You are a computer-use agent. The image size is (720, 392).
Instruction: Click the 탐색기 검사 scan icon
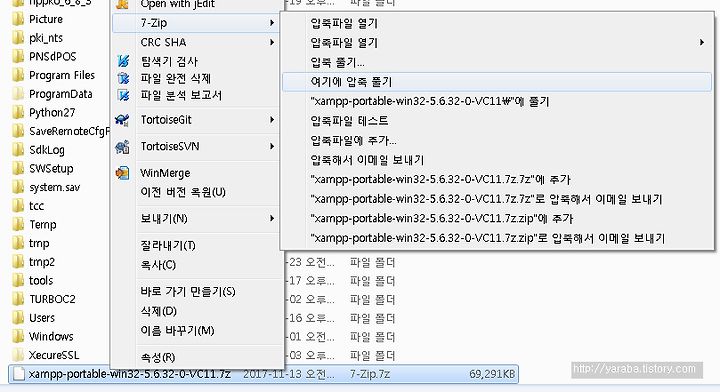pos(123,61)
